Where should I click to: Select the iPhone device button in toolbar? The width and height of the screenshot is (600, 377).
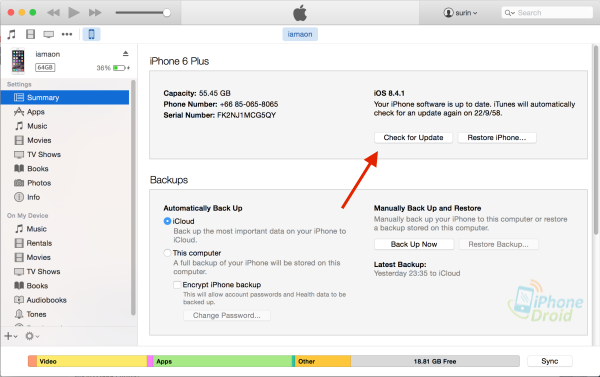coord(91,34)
